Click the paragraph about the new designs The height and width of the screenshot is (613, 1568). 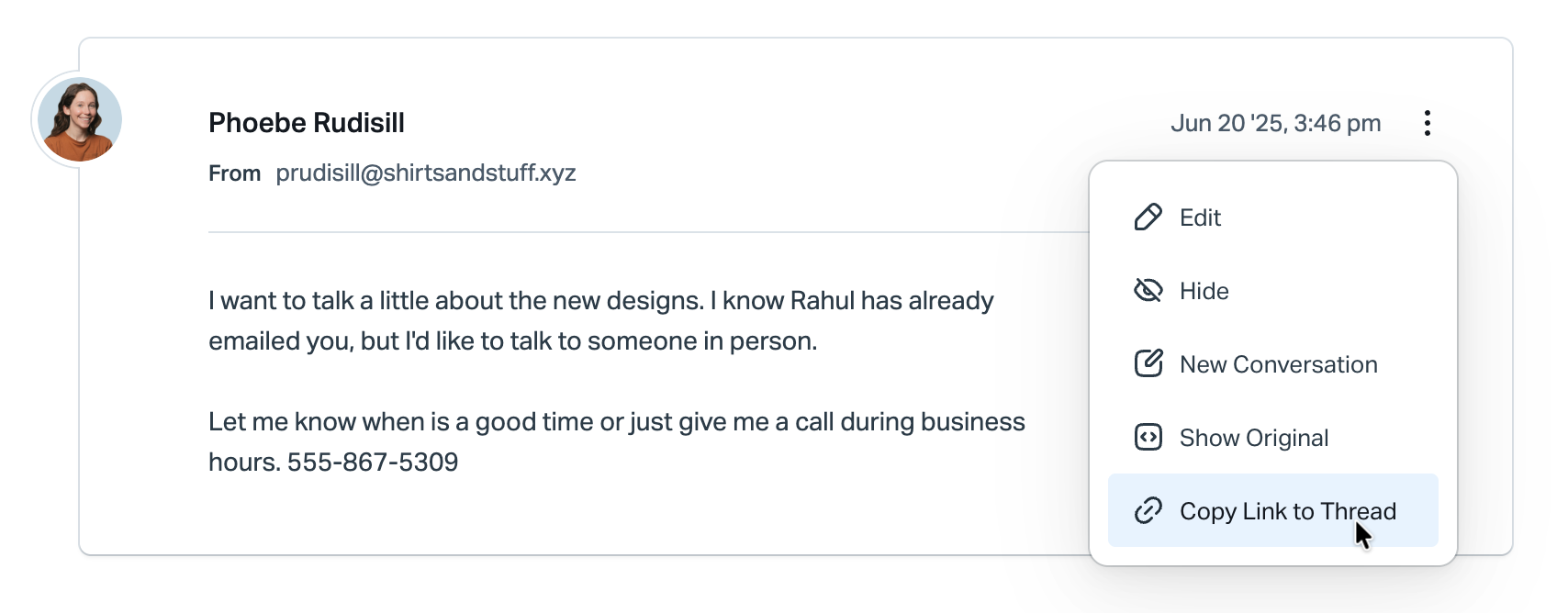[x=601, y=320]
